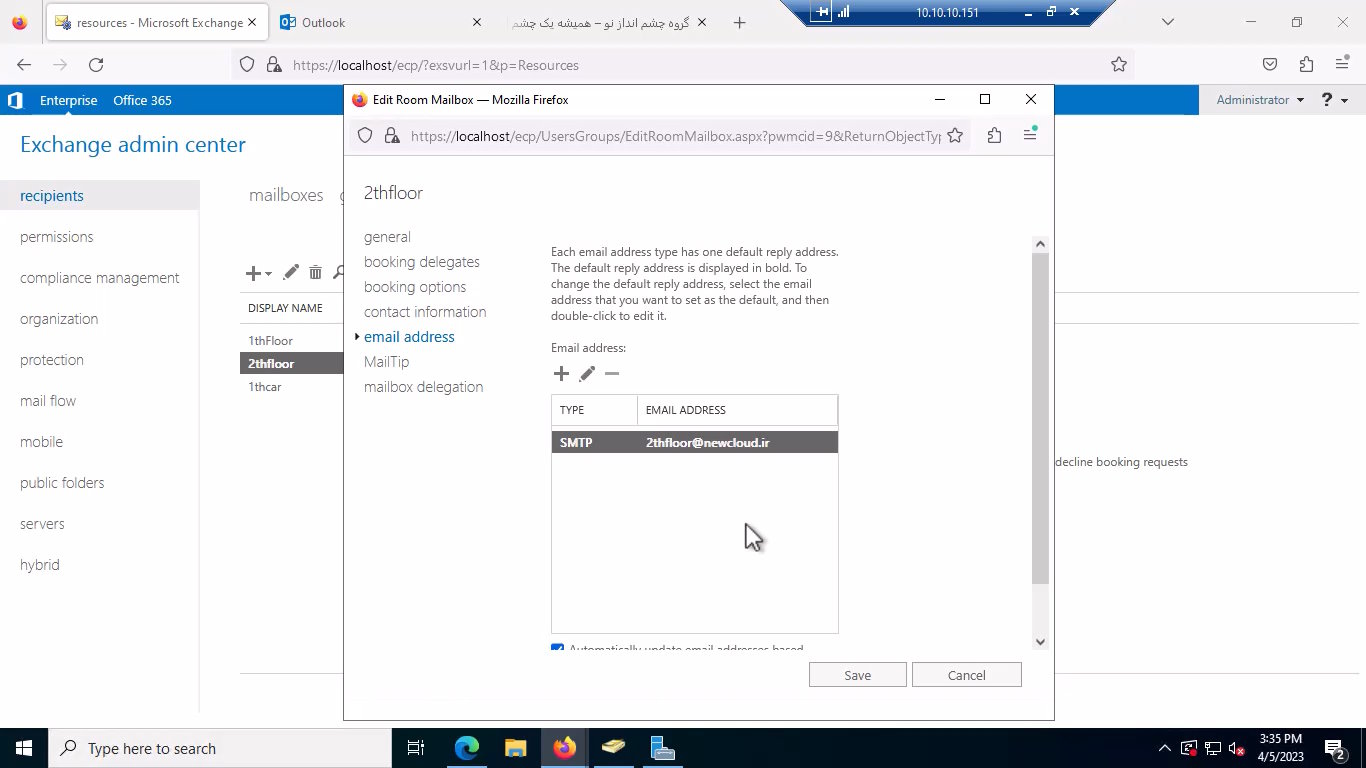The image size is (1366, 768).
Task: Click Office 365 link in header
Action: click(x=142, y=100)
